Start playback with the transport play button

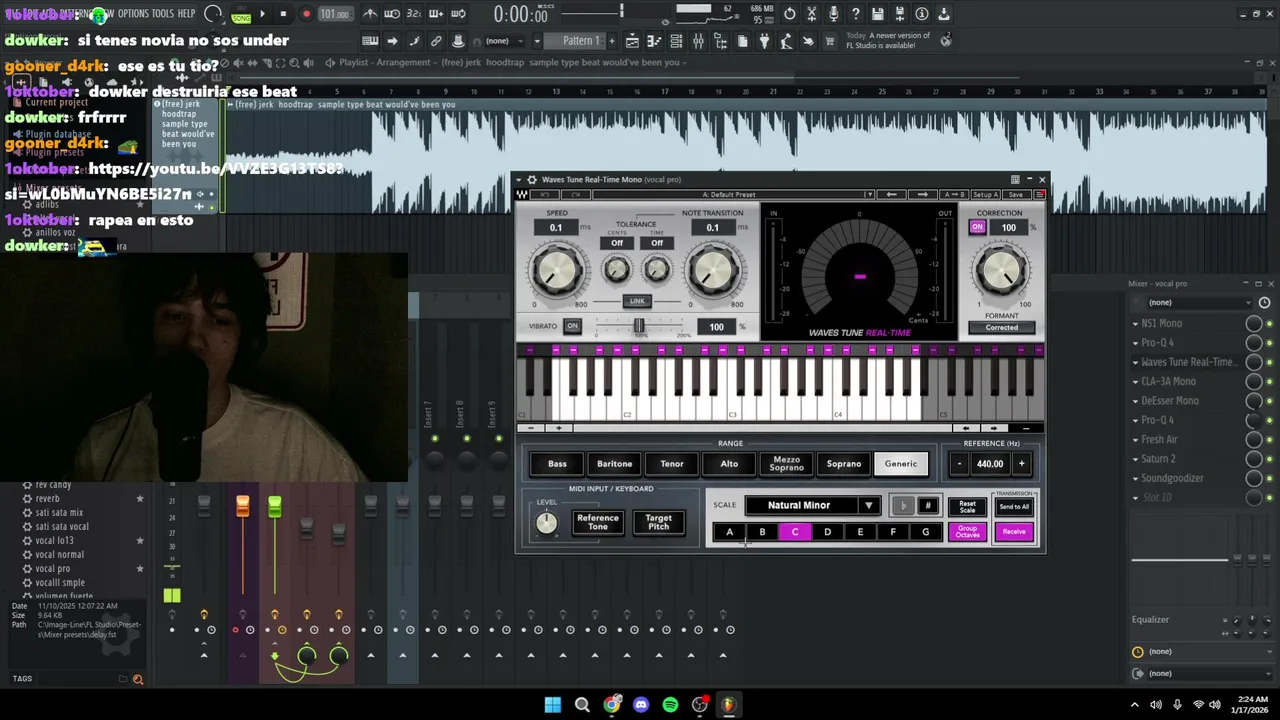263,14
